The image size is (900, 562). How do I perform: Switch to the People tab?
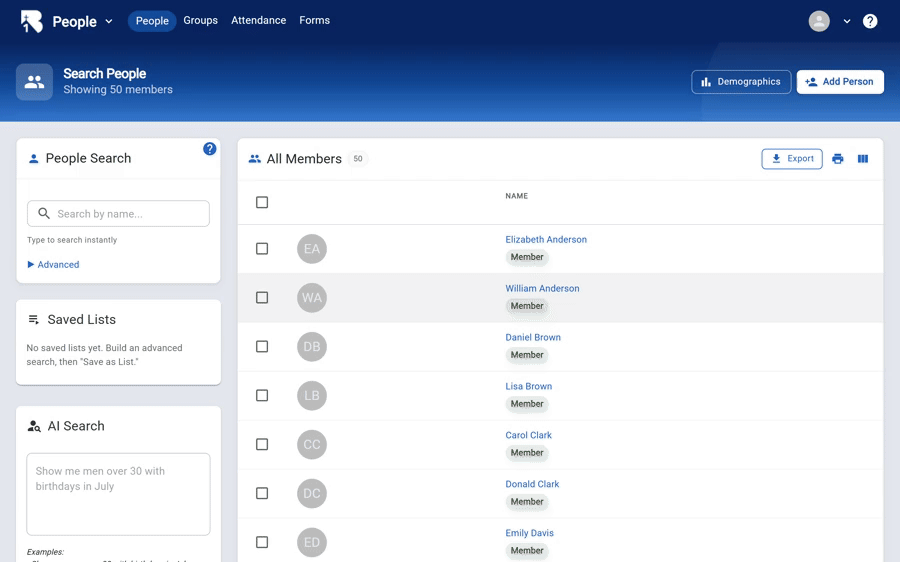pos(152,21)
